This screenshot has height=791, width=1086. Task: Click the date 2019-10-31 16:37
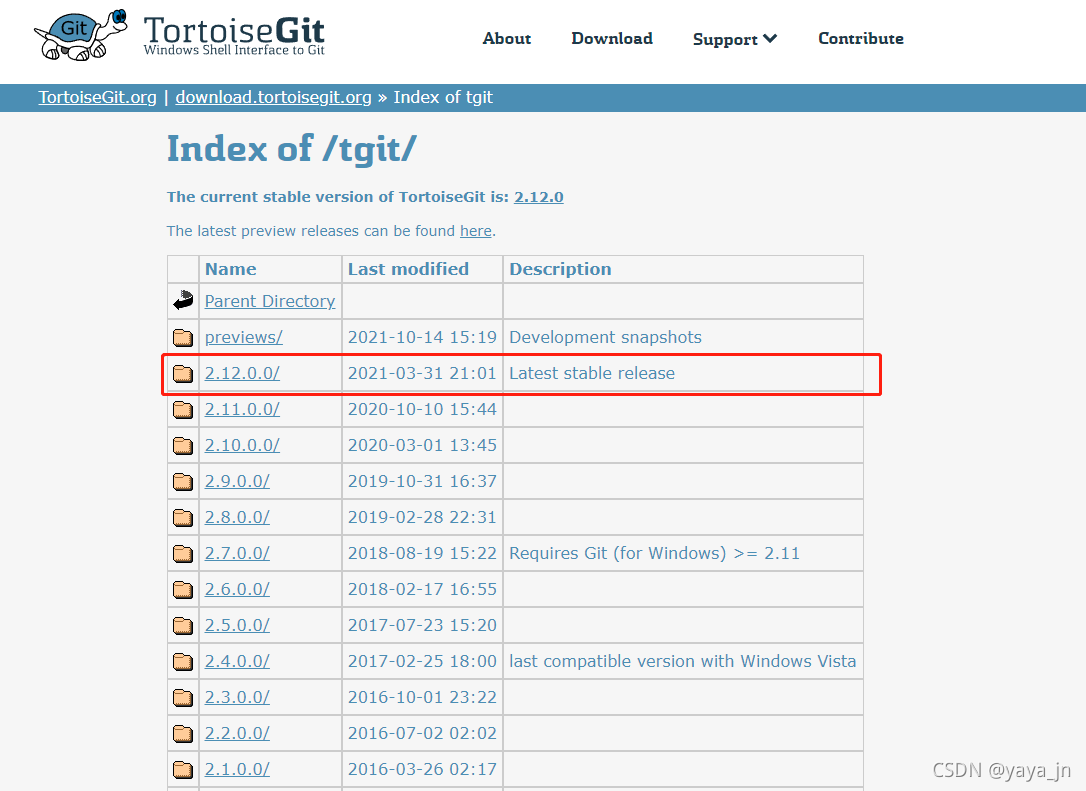[422, 481]
